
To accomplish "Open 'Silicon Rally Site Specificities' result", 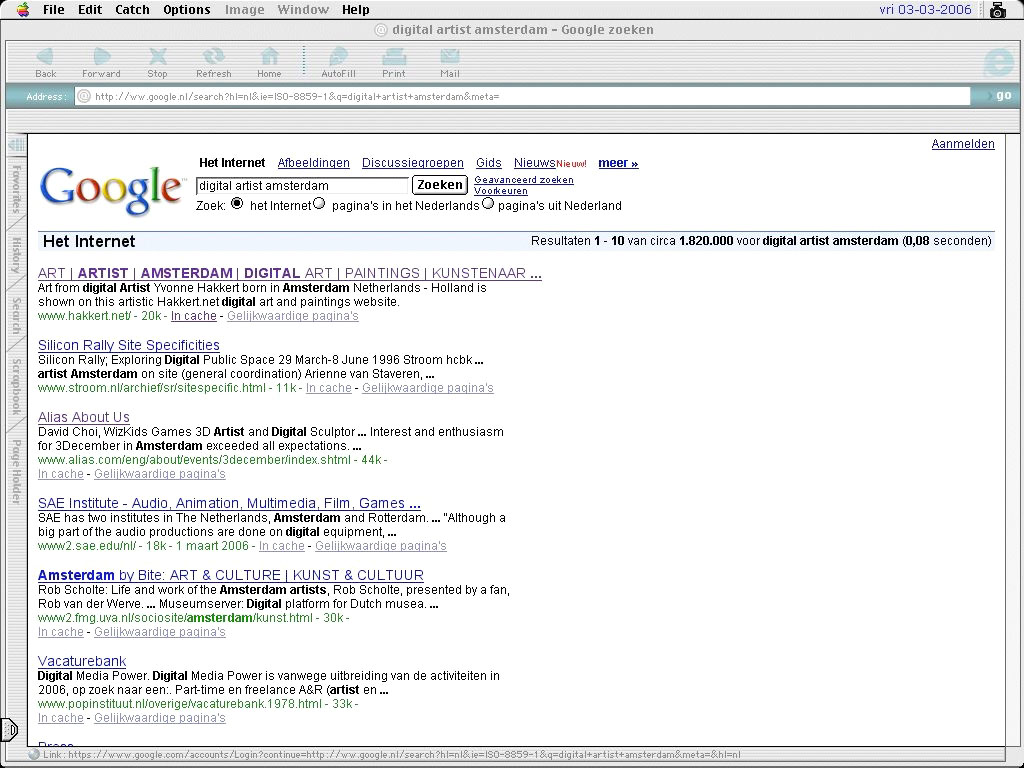I will tap(129, 345).
